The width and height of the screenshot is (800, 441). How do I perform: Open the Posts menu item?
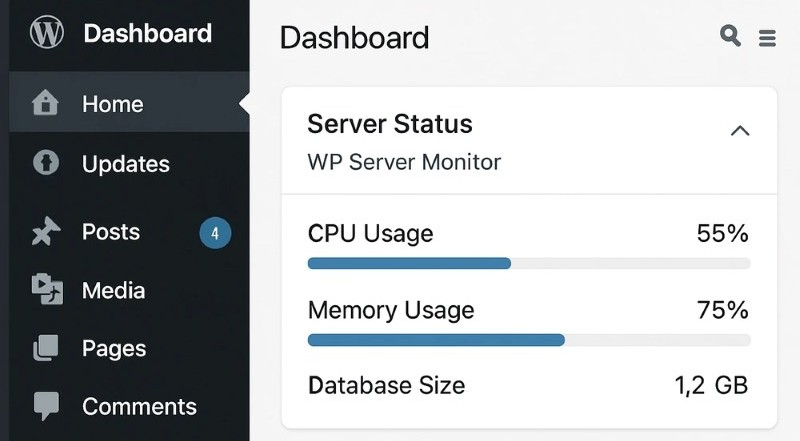tap(110, 232)
